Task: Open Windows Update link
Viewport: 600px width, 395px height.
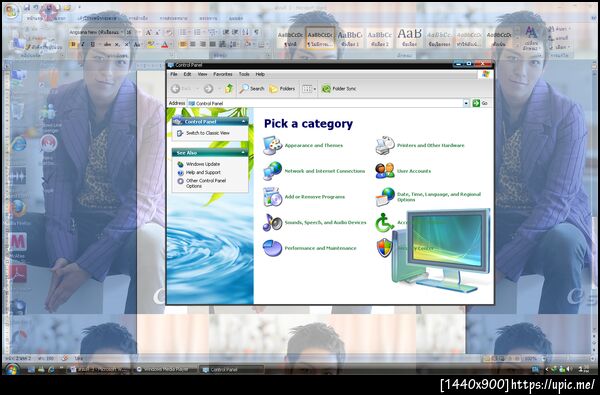Action: 203,164
